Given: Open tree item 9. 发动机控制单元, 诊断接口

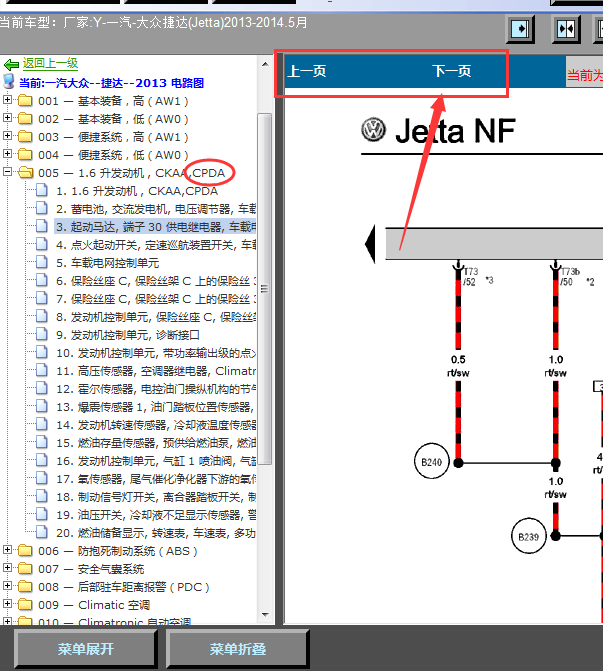Looking at the screenshot, I should point(128,335).
